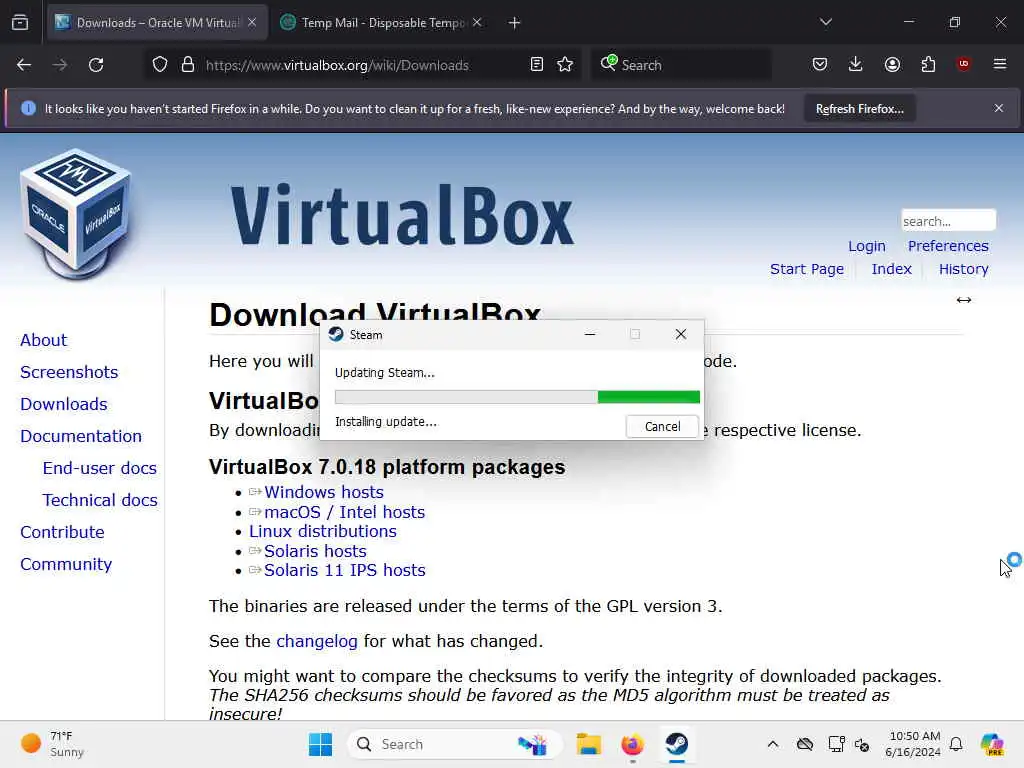Viewport: 1024px width, 768px height.
Task: Click the Firefox forward arrow button
Action: pos(60,65)
